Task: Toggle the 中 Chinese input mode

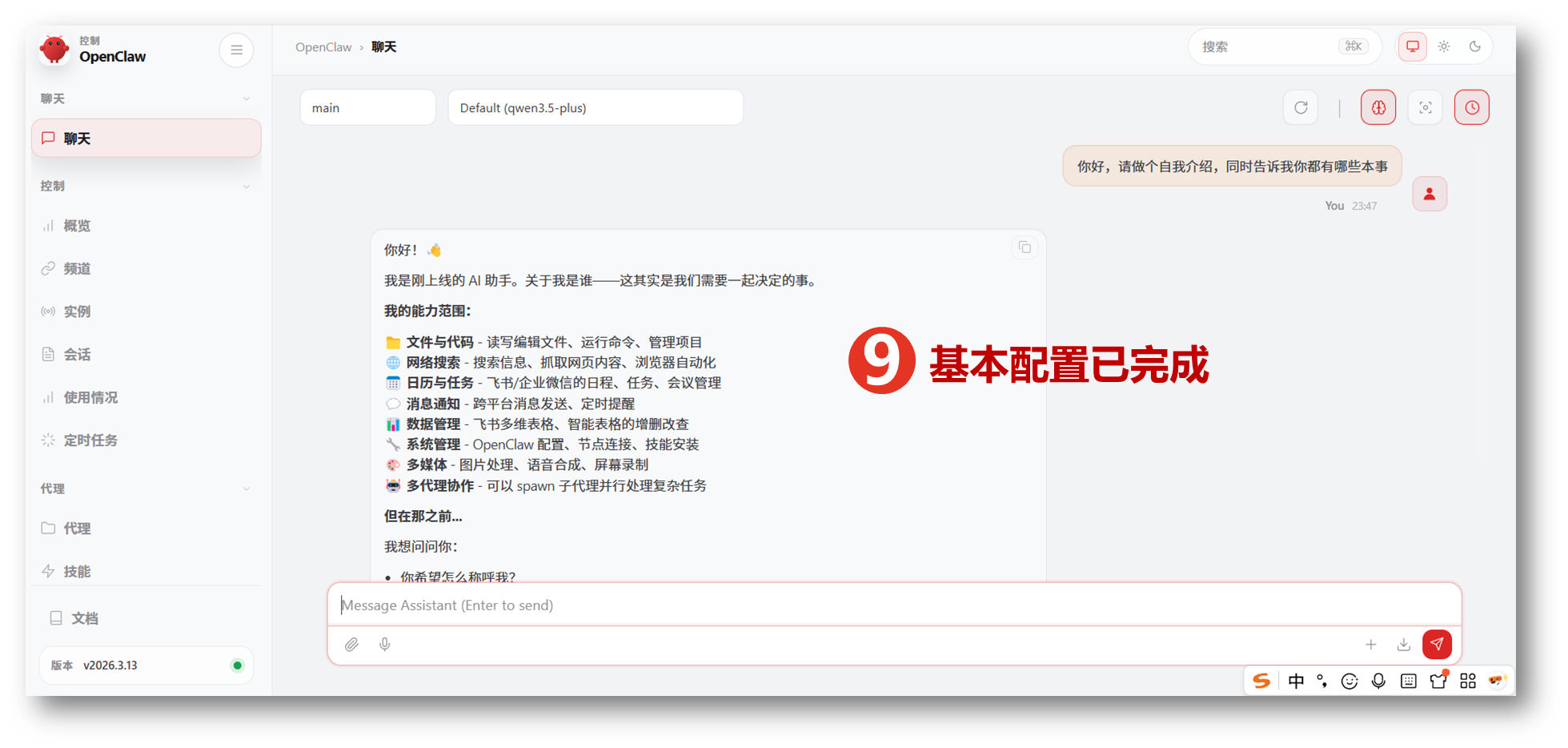Action: [1296, 681]
